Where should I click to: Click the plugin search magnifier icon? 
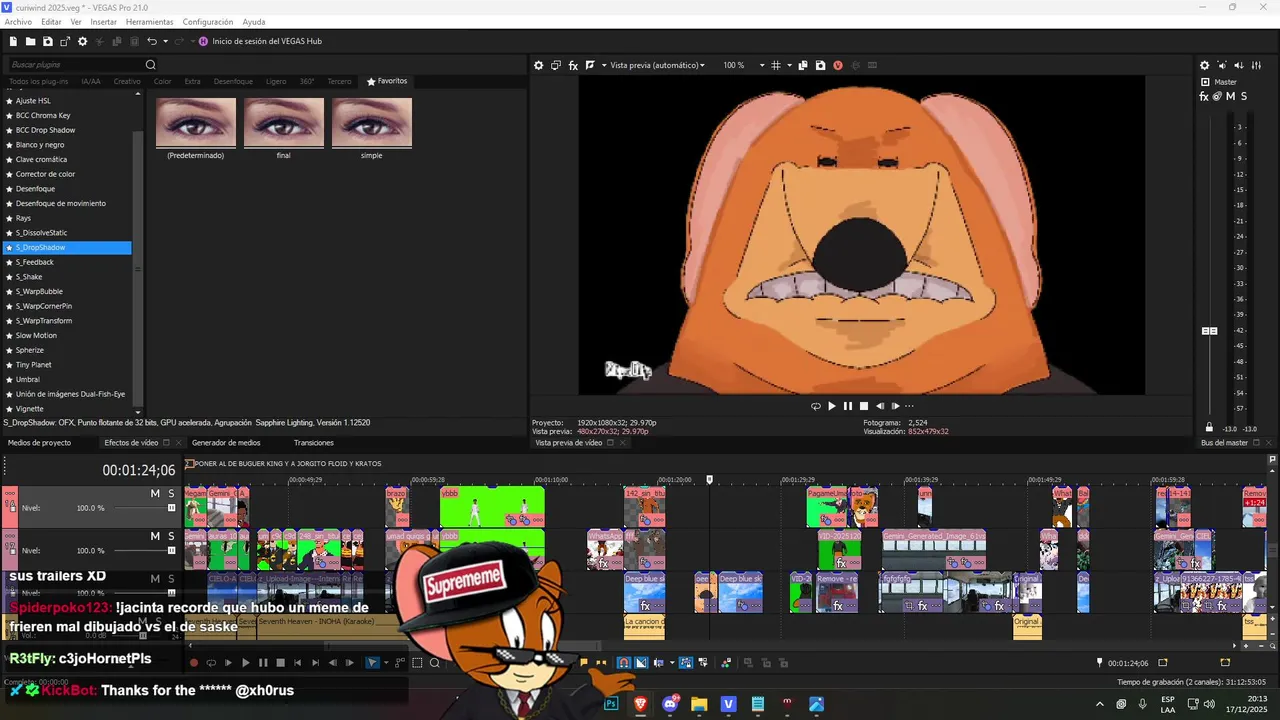(x=151, y=65)
